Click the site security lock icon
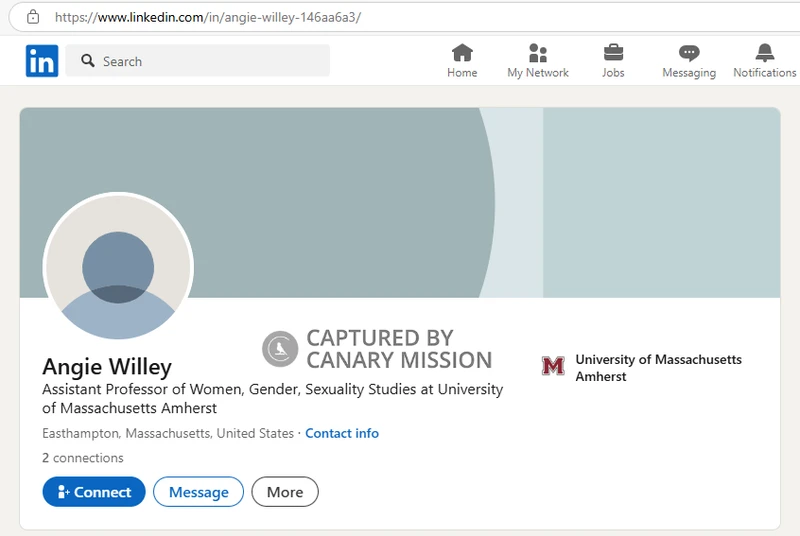Viewport: 800px width, 536px height. pos(33,17)
